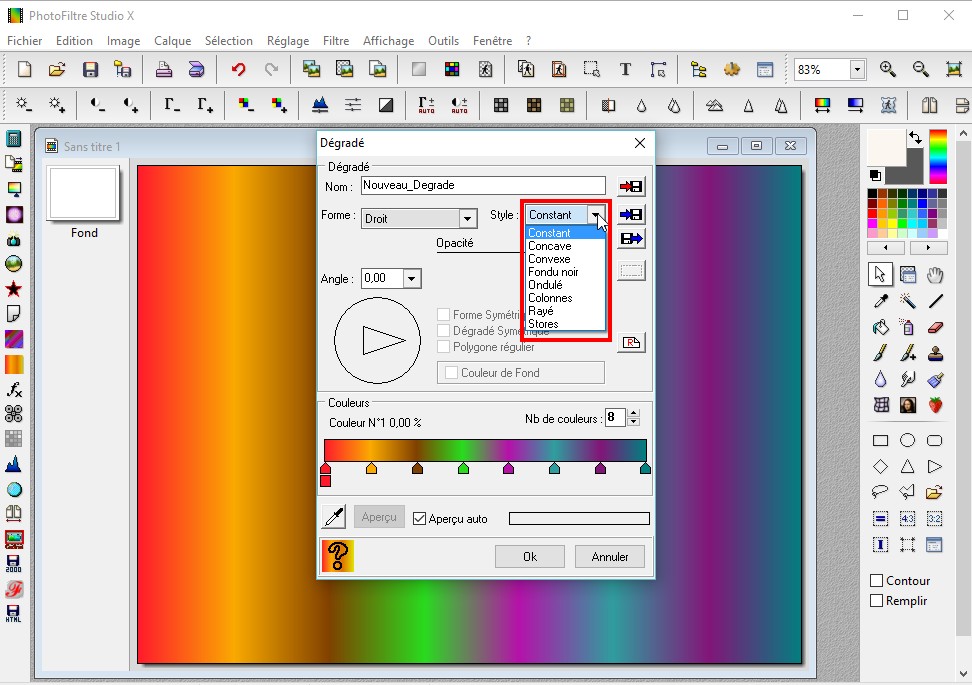Select the line drawing tool
This screenshot has height=685, width=972.
click(x=935, y=301)
